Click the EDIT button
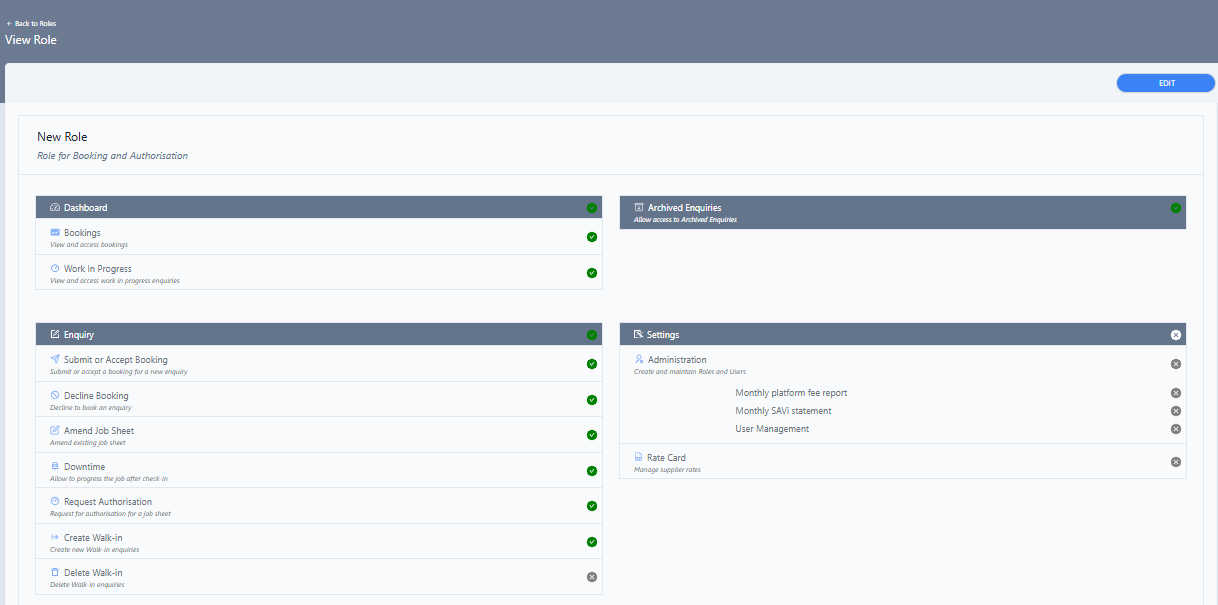The width and height of the screenshot is (1218, 605). 1165,82
